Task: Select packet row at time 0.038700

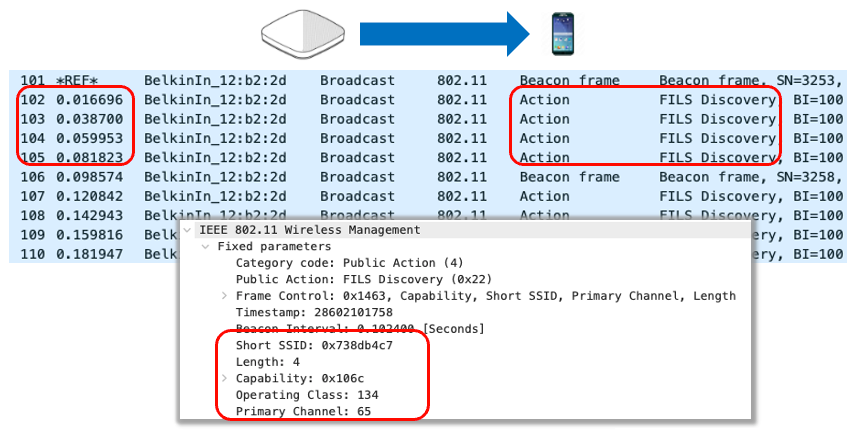Action: point(428,119)
